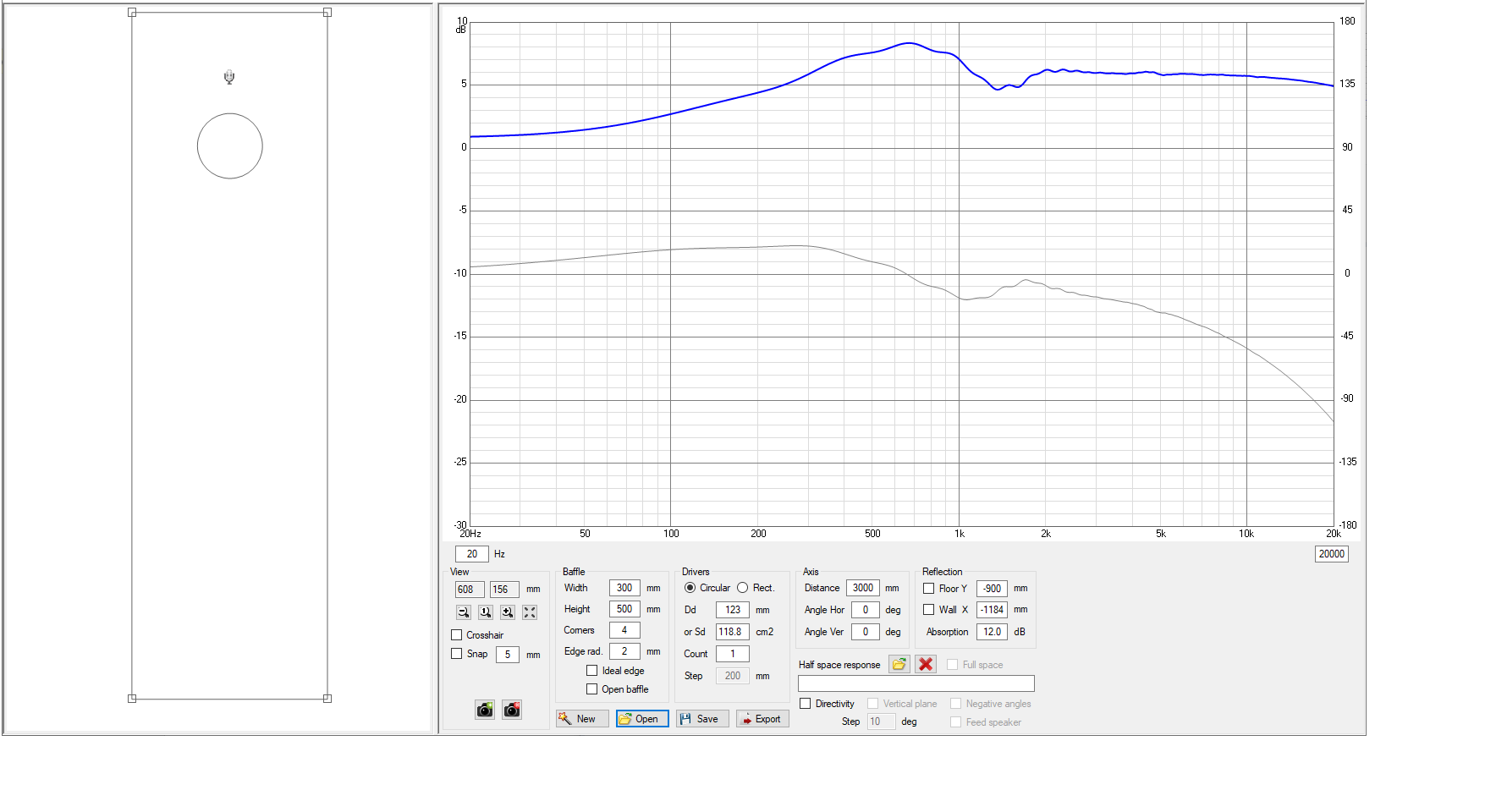Click the half space response file path box

tap(916, 683)
